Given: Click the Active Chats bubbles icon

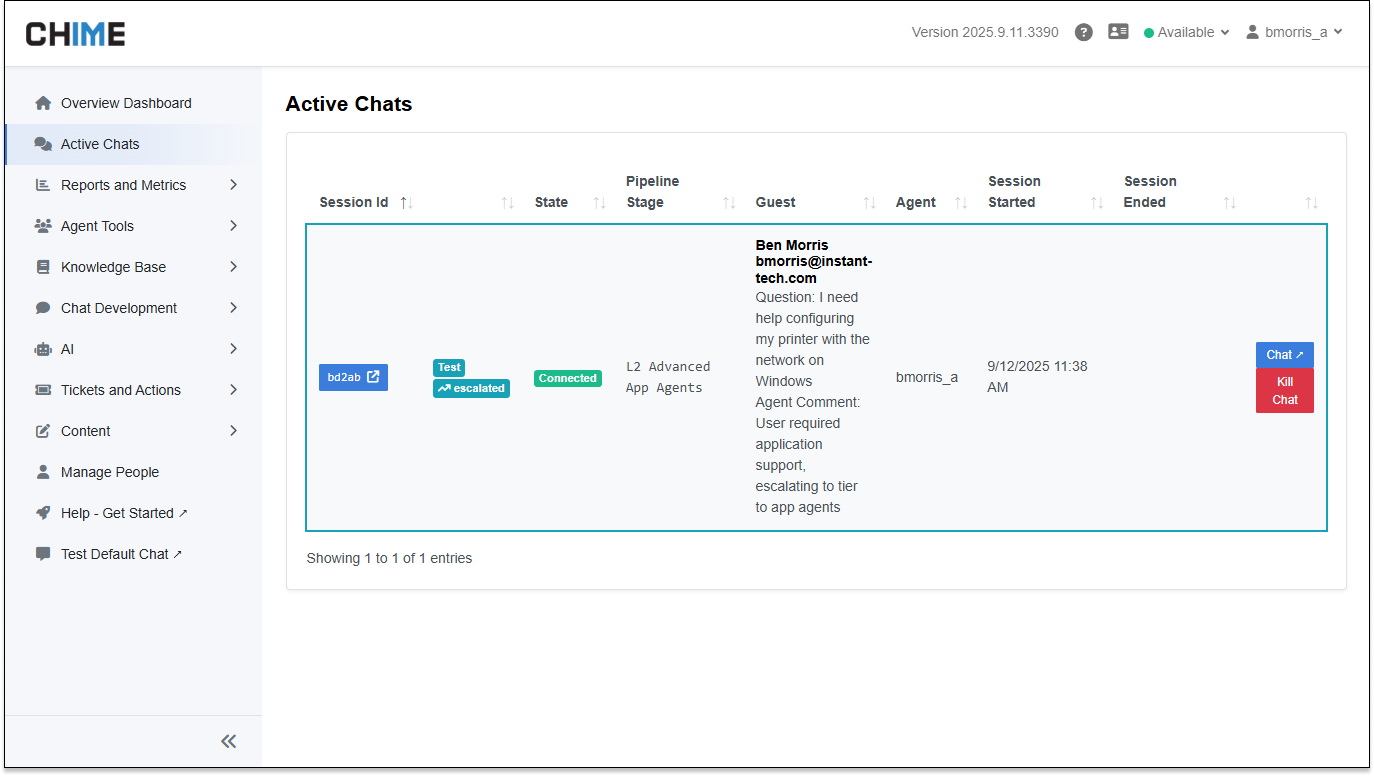Looking at the screenshot, I should click(x=43, y=144).
